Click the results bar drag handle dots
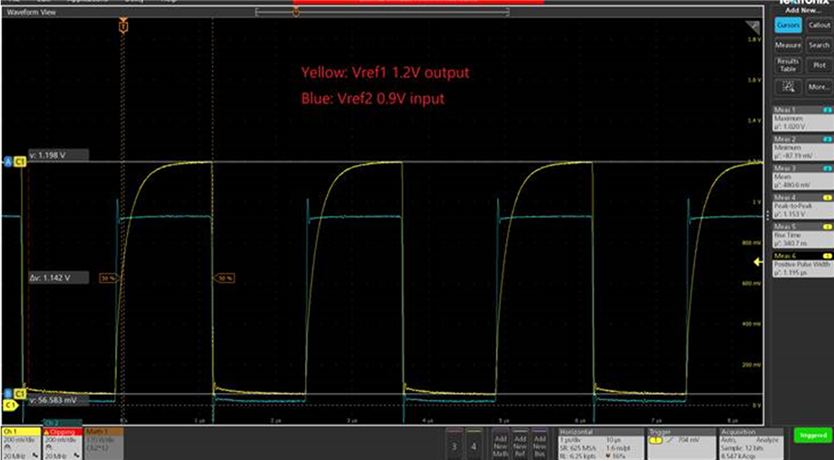The image size is (834, 460). pyautogui.click(x=768, y=215)
